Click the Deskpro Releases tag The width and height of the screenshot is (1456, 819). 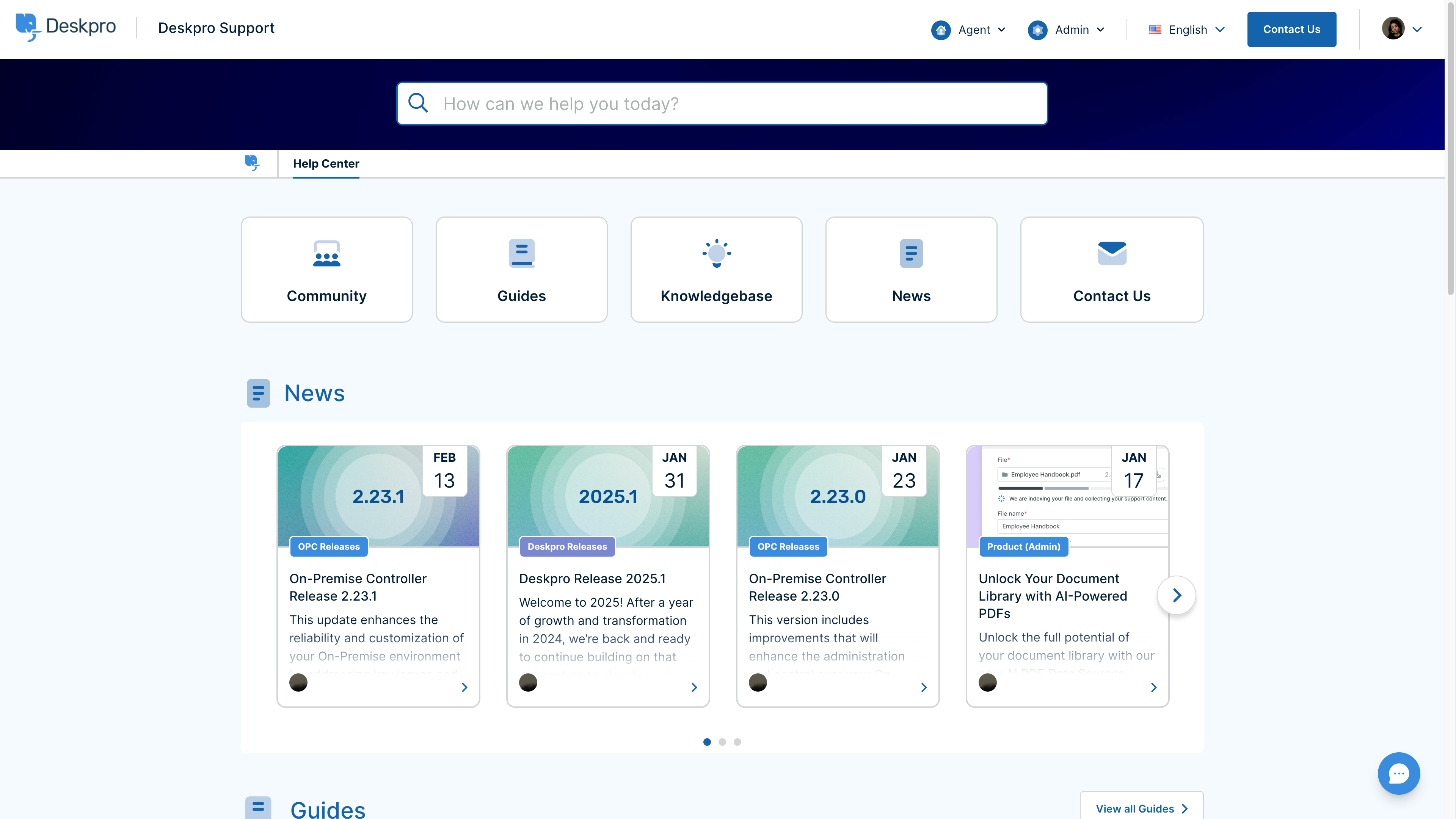point(567,546)
